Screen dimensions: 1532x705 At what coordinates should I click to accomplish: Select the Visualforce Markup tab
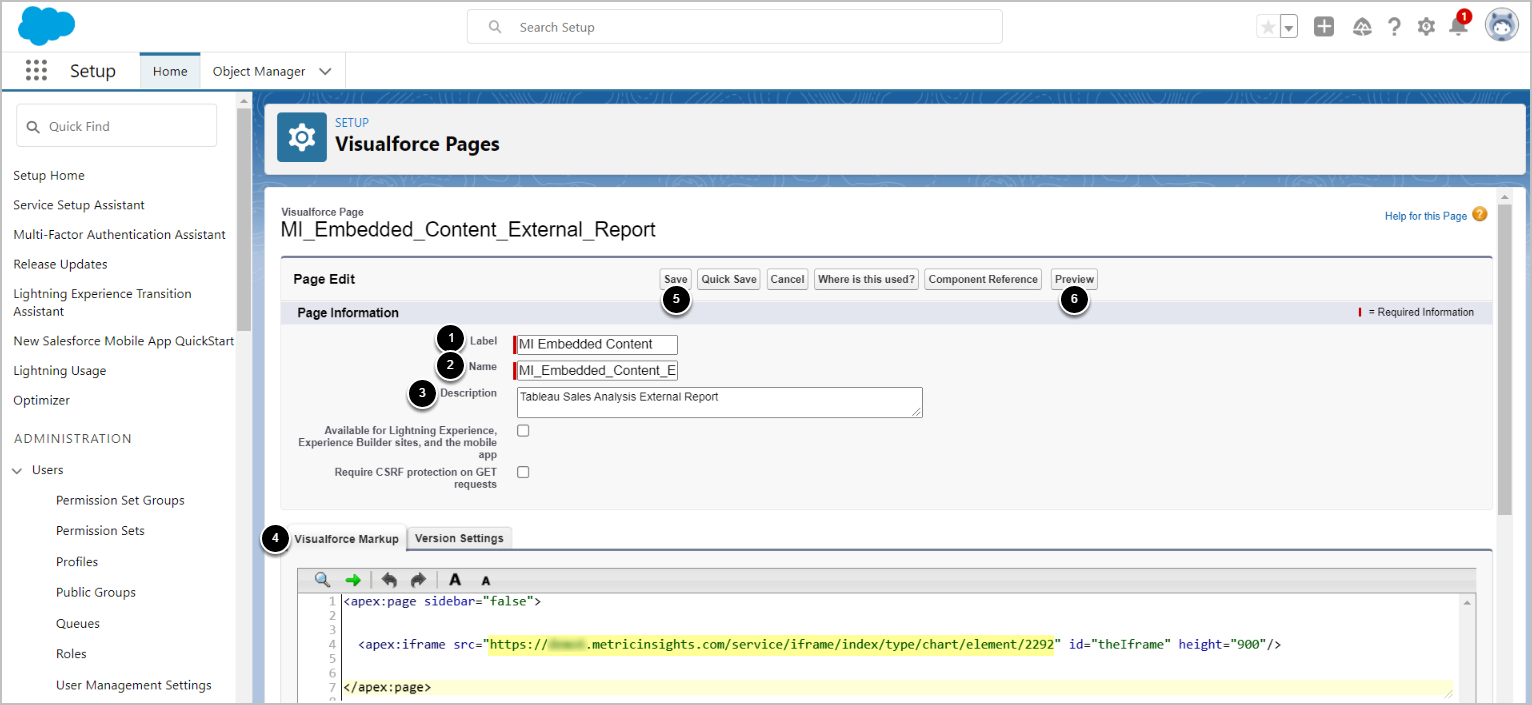click(346, 539)
